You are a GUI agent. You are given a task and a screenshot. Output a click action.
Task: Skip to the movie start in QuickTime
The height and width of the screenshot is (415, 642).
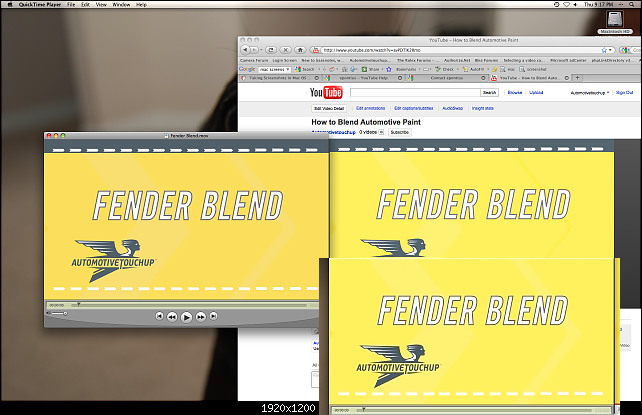point(159,316)
